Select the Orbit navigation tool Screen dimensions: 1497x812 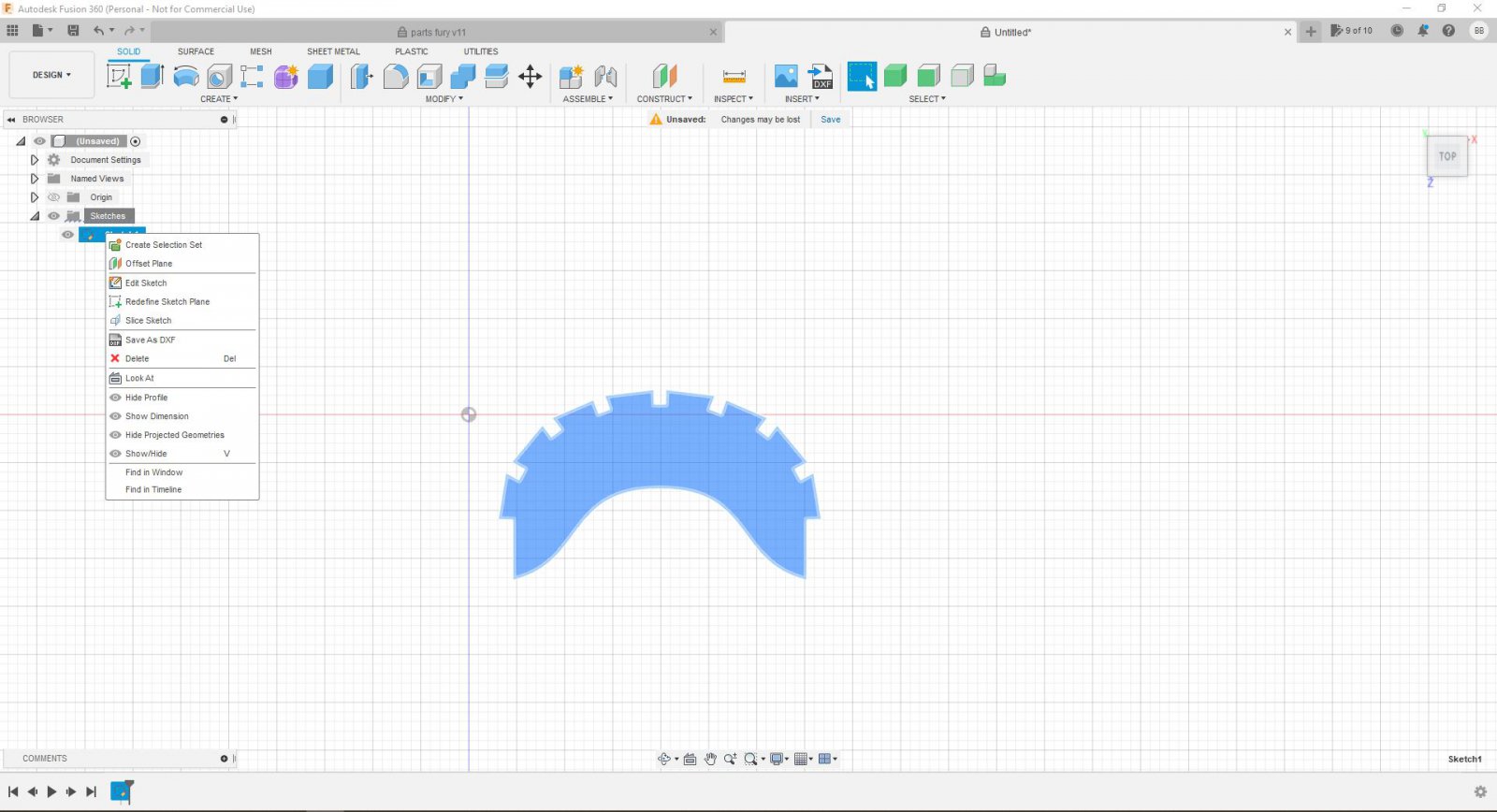point(664,759)
